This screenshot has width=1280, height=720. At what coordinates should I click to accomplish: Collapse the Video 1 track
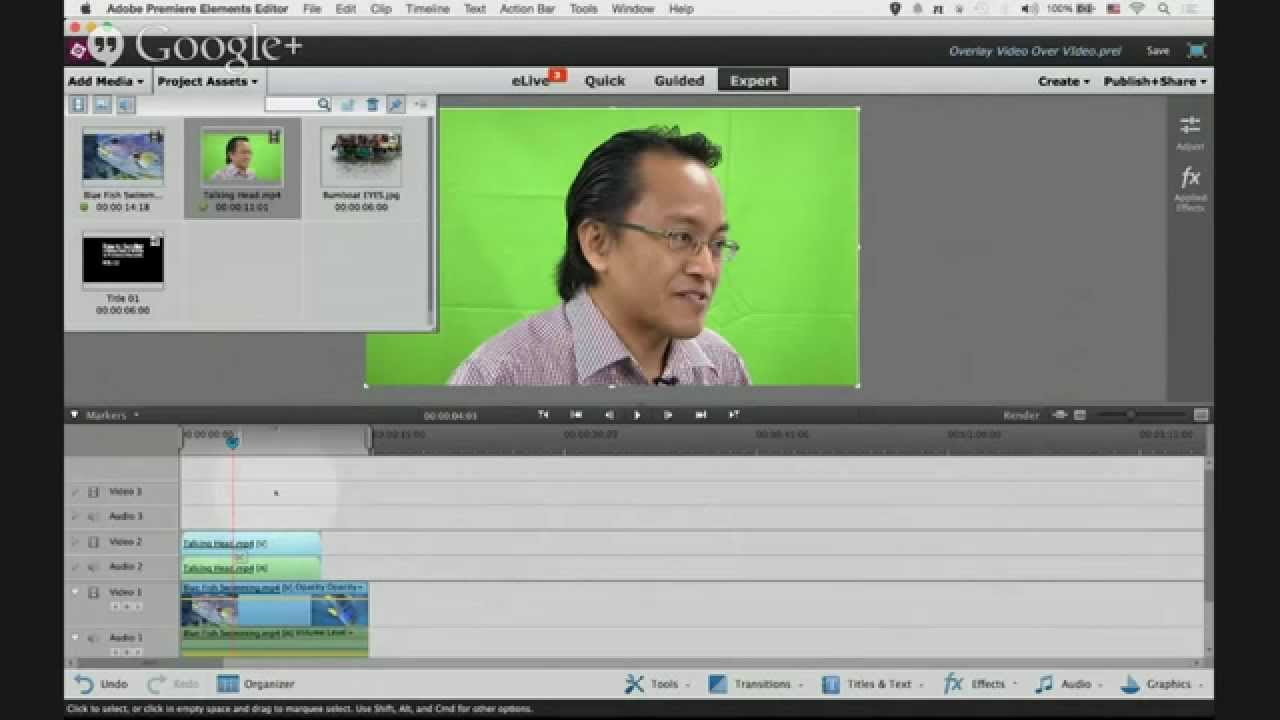click(74, 592)
